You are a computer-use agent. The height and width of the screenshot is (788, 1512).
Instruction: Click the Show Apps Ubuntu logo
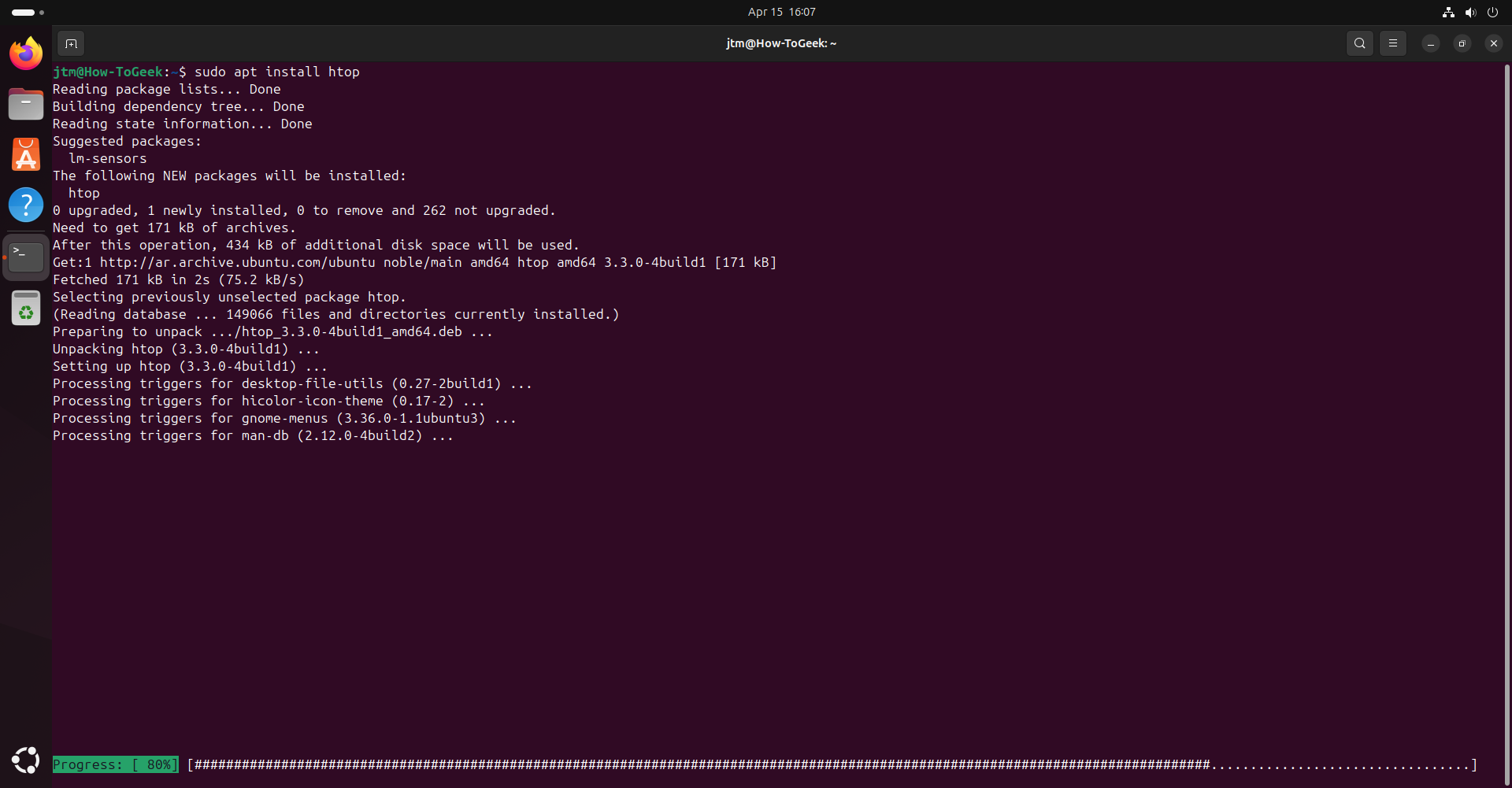25,760
